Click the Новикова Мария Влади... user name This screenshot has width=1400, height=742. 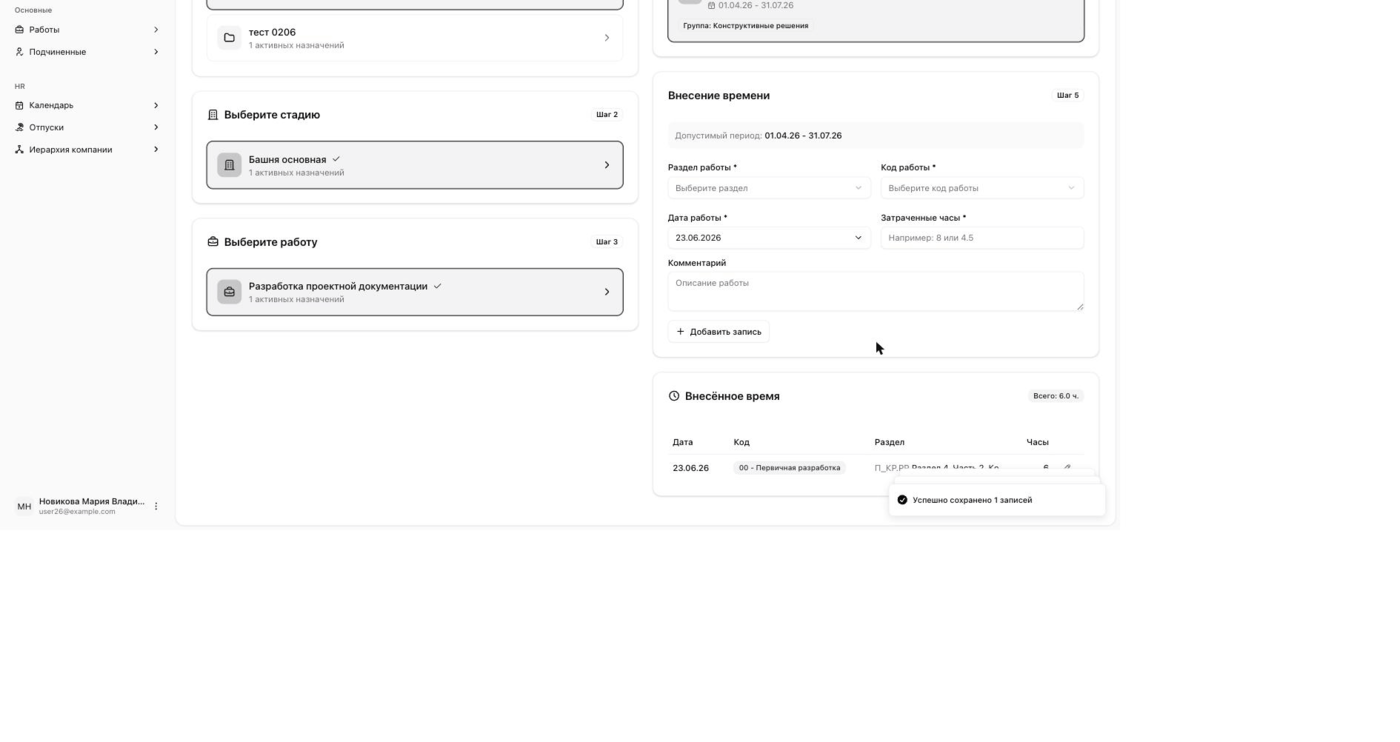(x=92, y=501)
